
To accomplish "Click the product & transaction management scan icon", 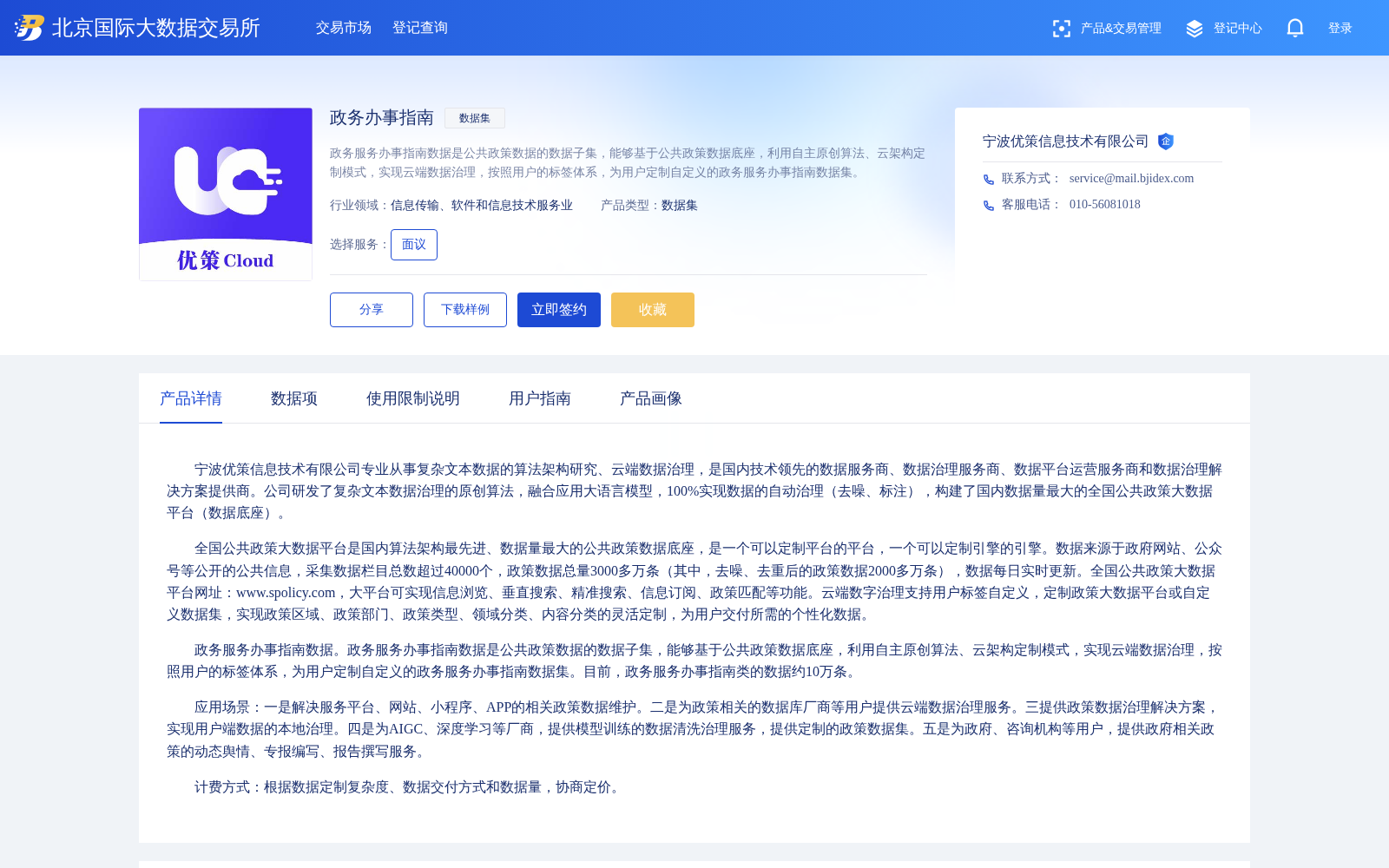I will (1061, 29).
